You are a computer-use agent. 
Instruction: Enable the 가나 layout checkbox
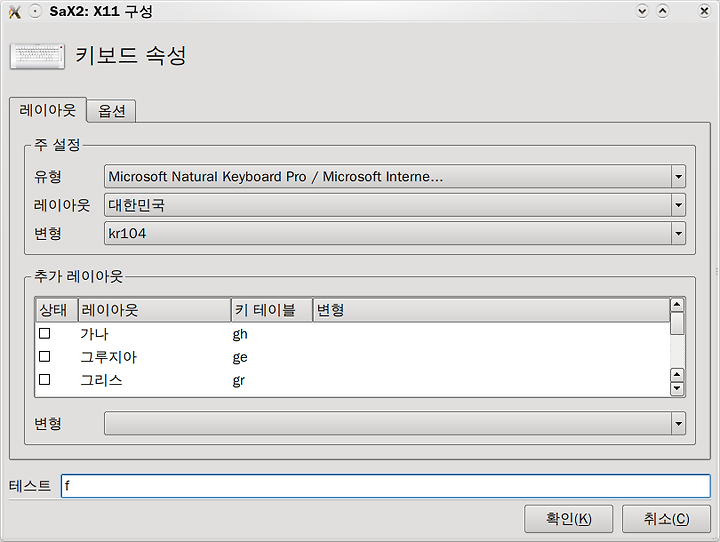tap(45, 333)
